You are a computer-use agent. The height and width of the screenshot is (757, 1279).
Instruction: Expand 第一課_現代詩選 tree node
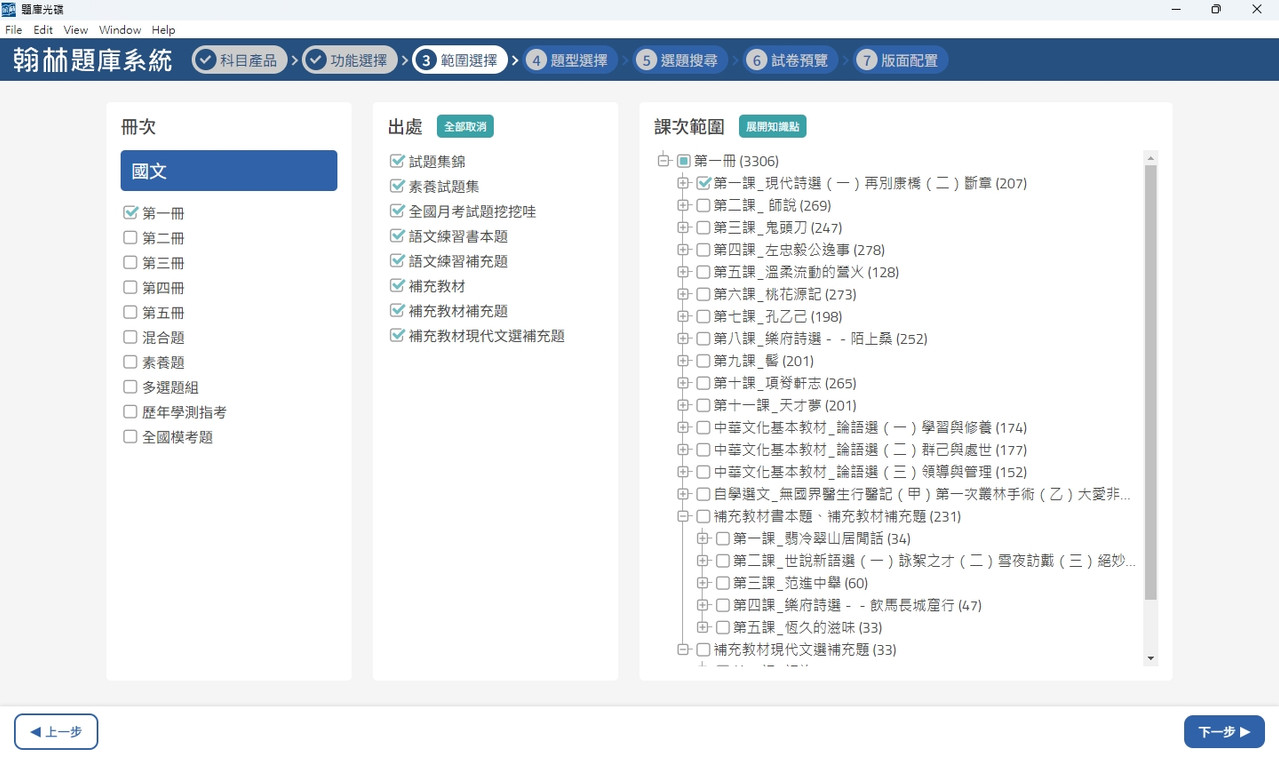(x=683, y=183)
